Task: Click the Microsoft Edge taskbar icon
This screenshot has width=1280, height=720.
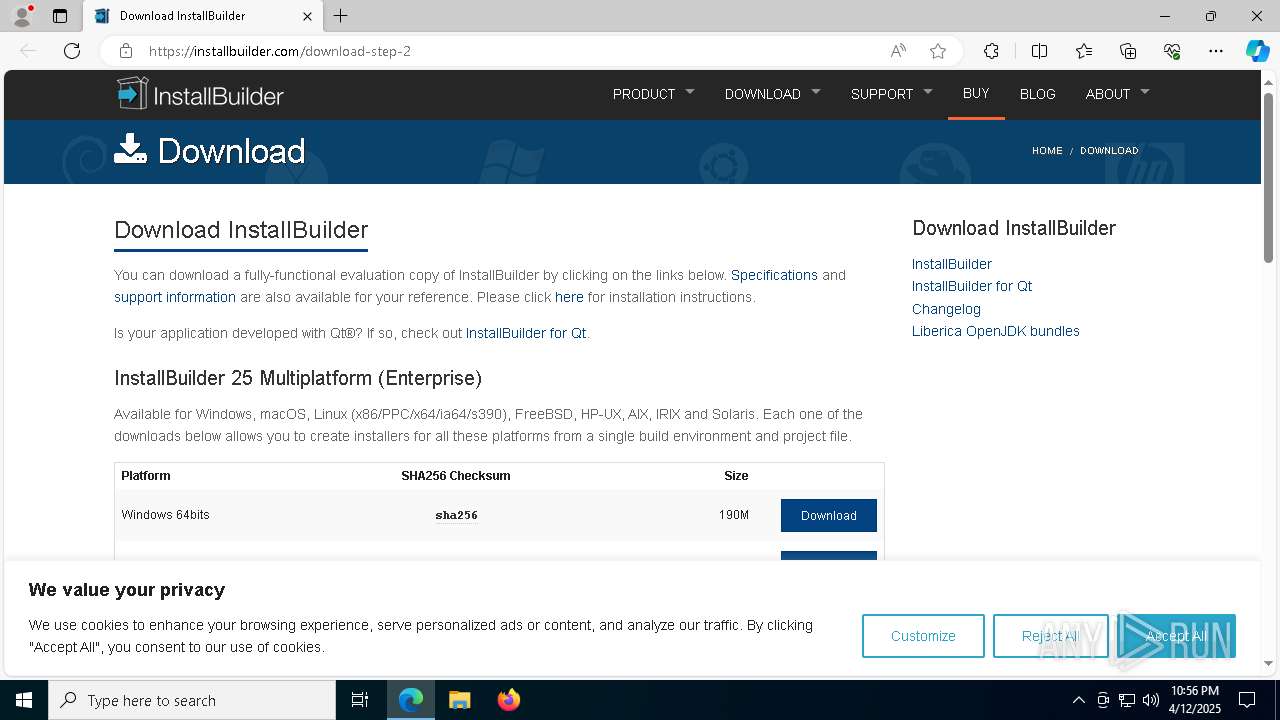Action: pyautogui.click(x=411, y=700)
